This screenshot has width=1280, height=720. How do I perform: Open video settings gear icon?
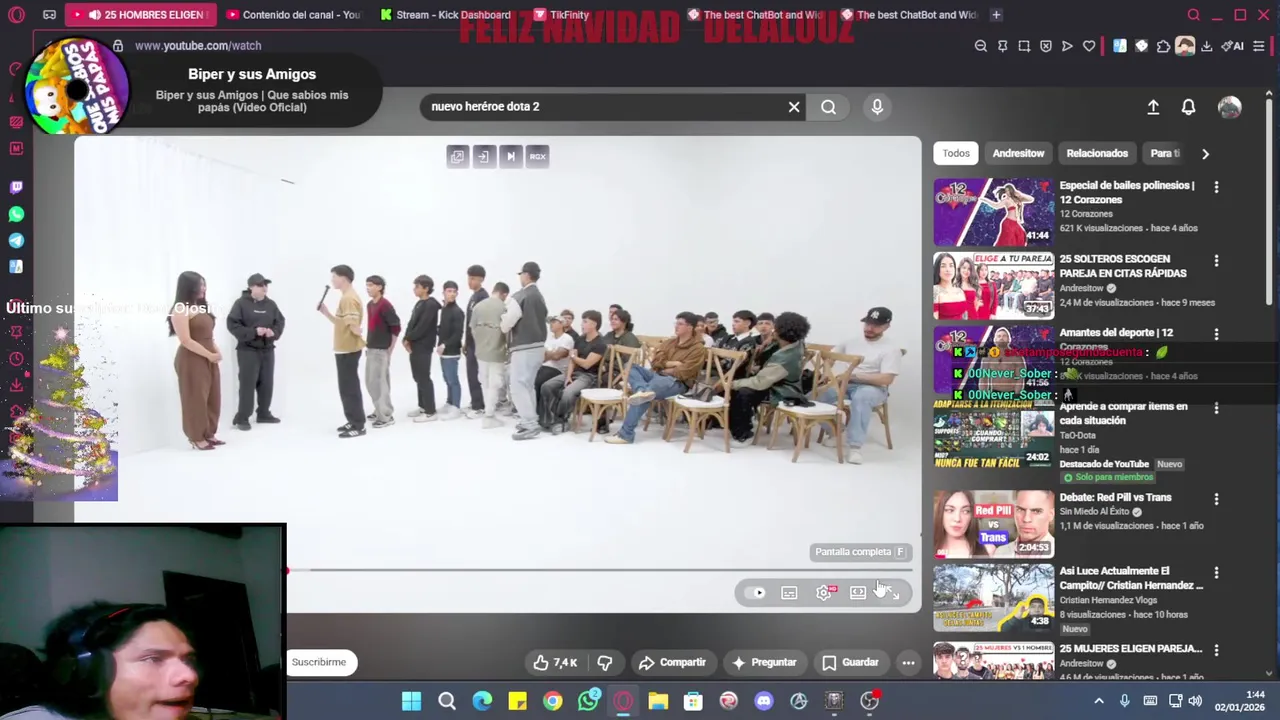click(824, 593)
